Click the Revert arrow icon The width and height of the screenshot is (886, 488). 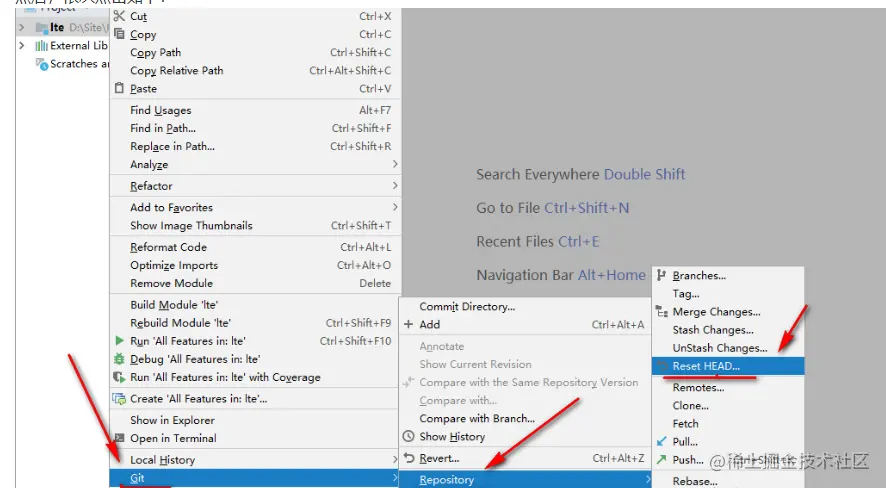(409, 458)
